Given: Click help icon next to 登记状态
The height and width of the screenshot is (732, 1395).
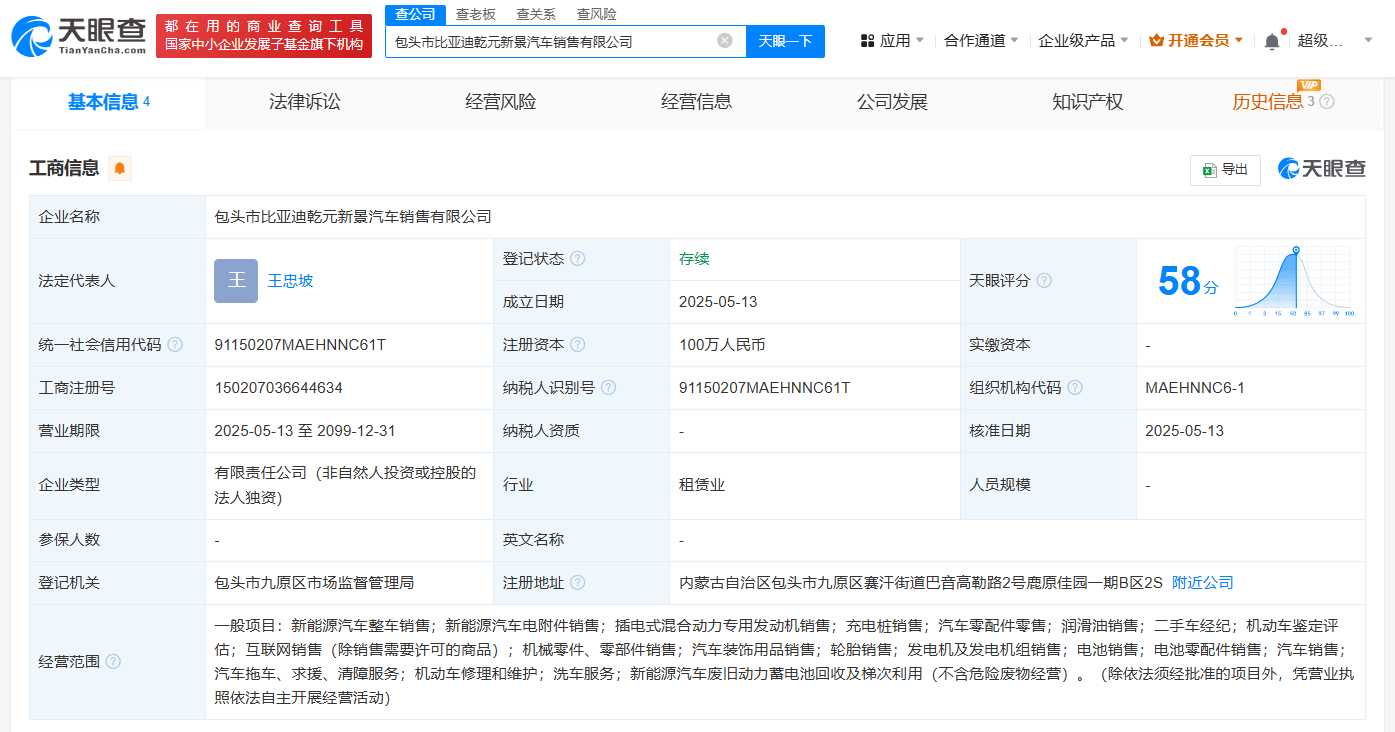Looking at the screenshot, I should (577, 259).
